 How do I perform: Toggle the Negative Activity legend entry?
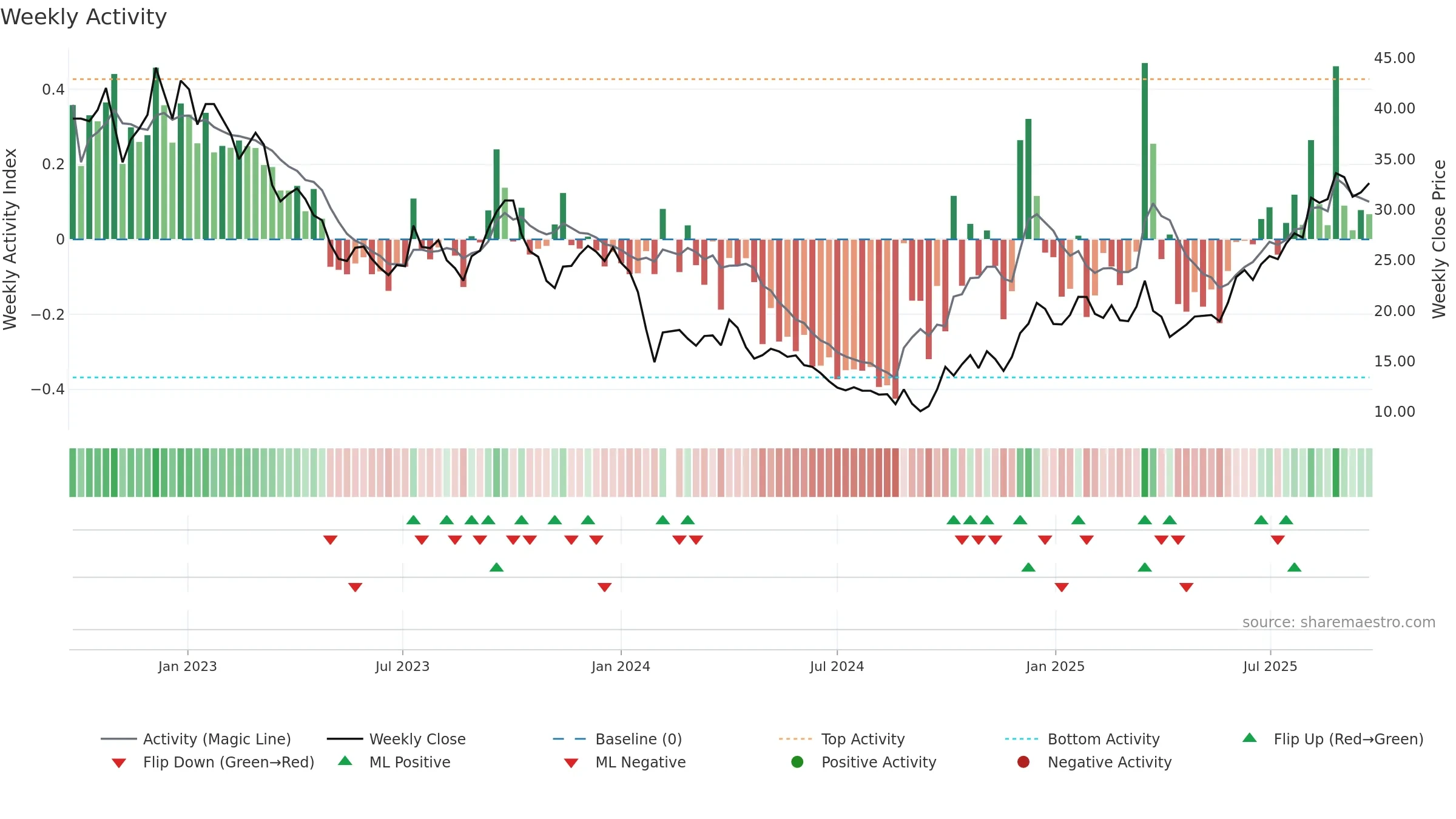(x=1094, y=762)
